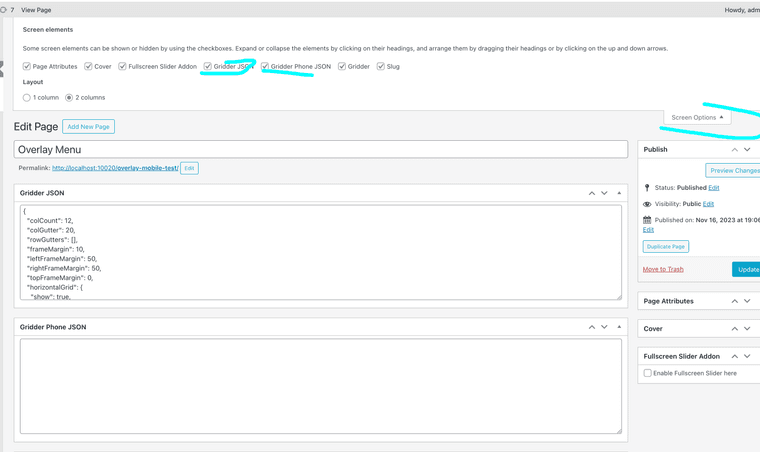Screen dimensions: 760x452
Task: Edit the publish Status link
Action: [714, 188]
